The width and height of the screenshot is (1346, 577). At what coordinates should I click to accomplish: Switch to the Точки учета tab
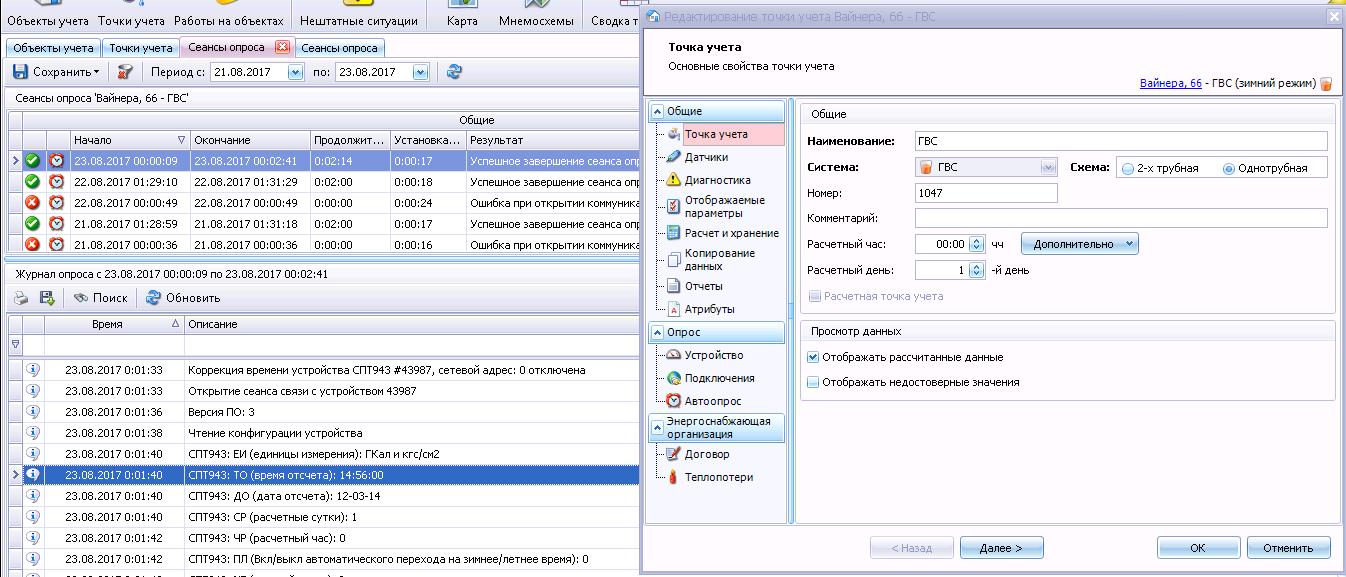coord(141,47)
